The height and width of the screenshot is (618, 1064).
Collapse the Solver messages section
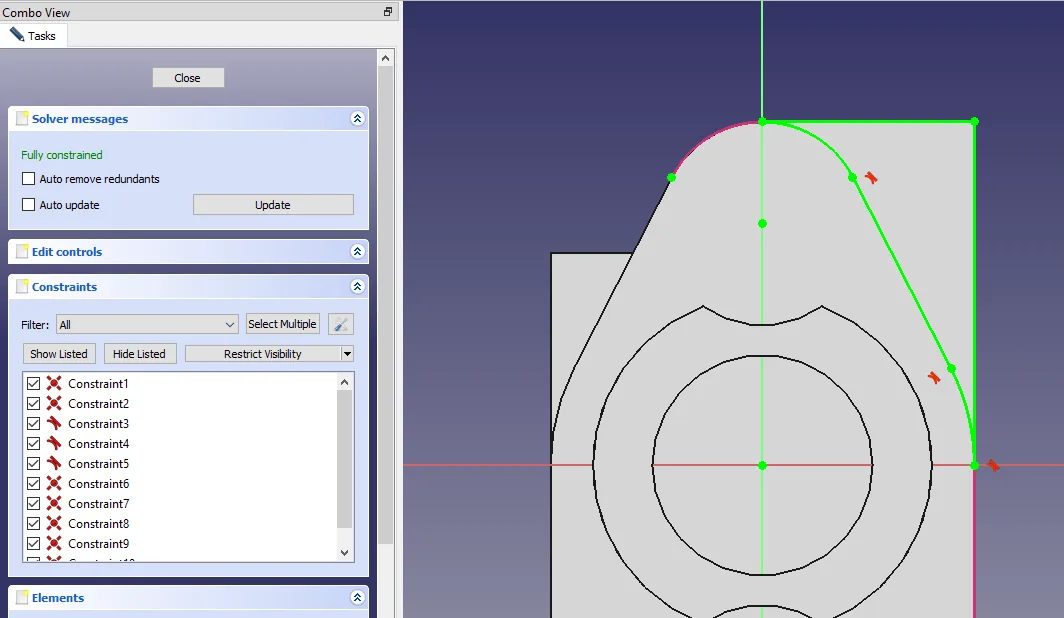pos(357,119)
